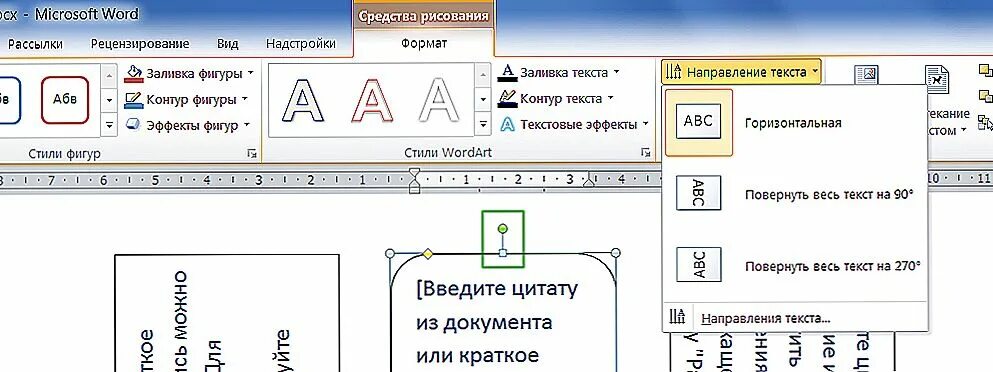This screenshot has width=993, height=372.
Task: Click the yellow diamond adjustment handle
Action: click(x=427, y=253)
